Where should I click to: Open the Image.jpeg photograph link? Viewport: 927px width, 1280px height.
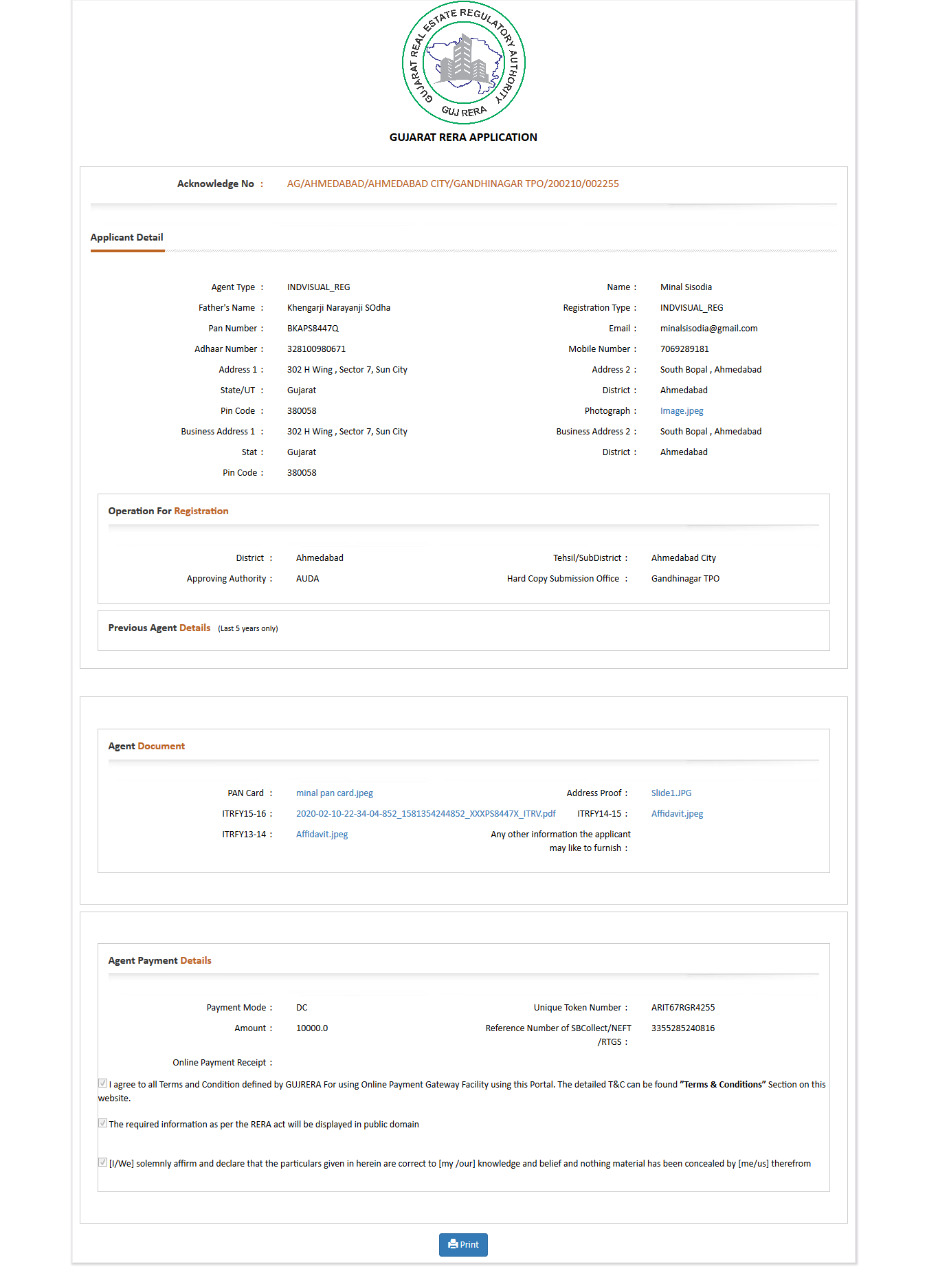pos(681,411)
